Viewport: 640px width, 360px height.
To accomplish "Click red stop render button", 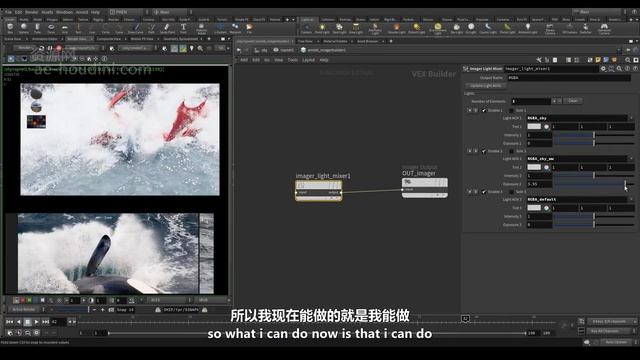I will [x=59, y=48].
